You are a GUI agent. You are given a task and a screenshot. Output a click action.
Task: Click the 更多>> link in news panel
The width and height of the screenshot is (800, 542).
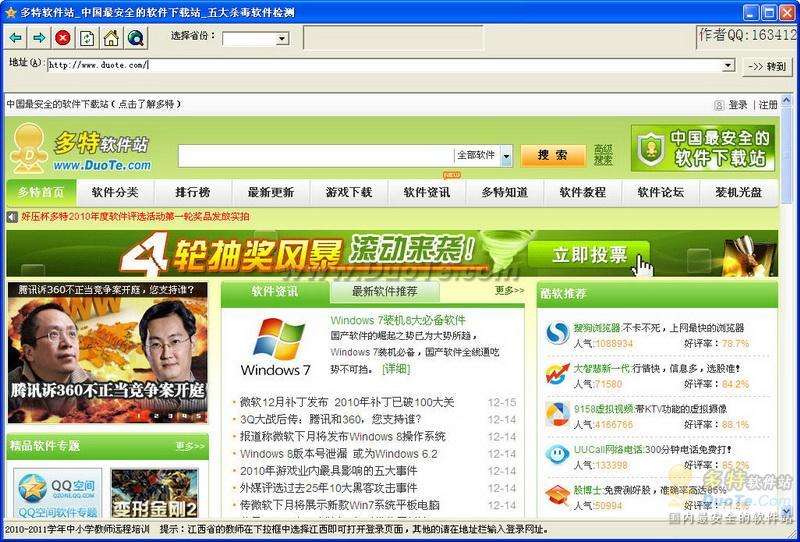[x=509, y=290]
